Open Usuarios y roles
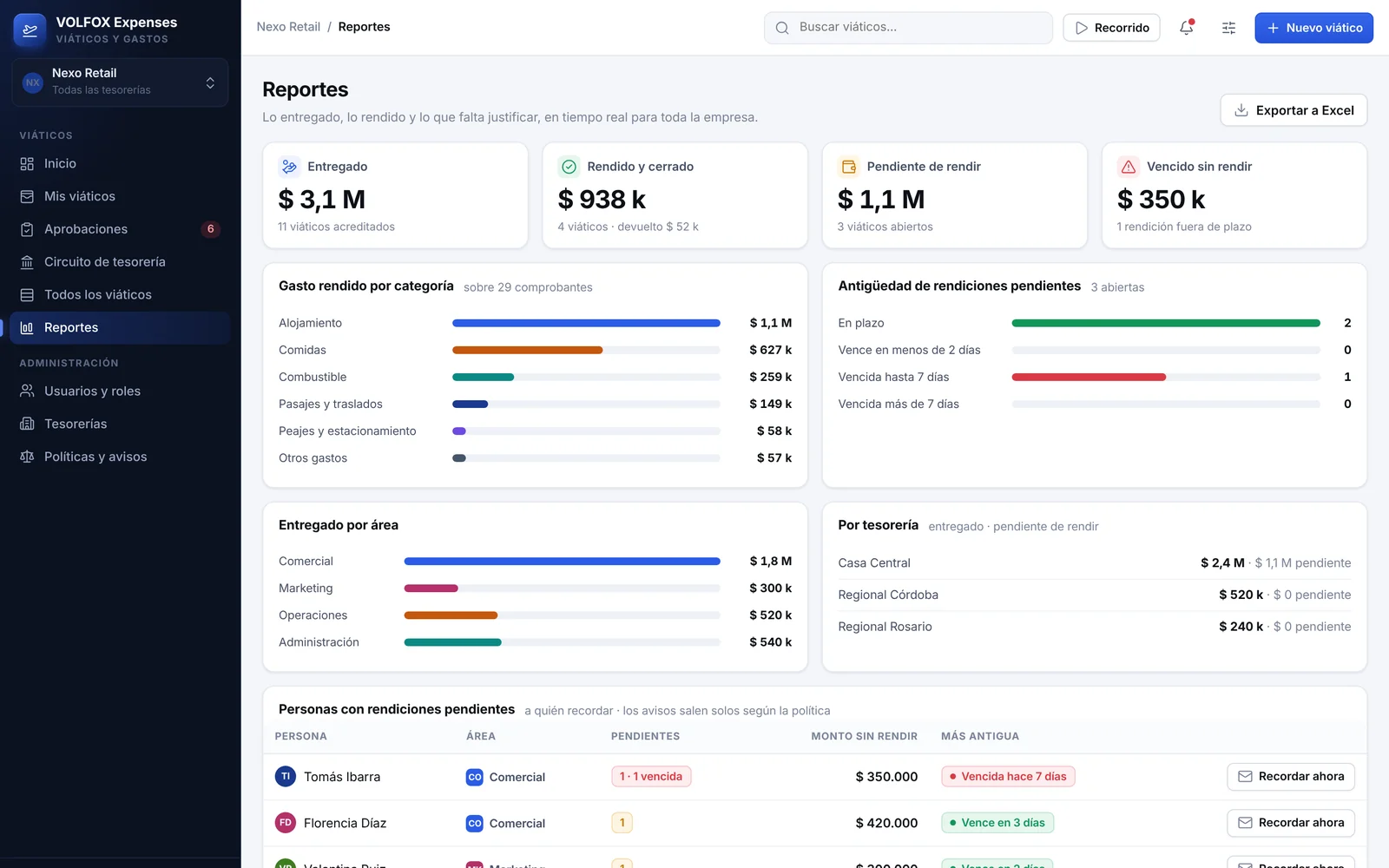Image resolution: width=1389 pixels, height=868 pixels. click(120, 391)
